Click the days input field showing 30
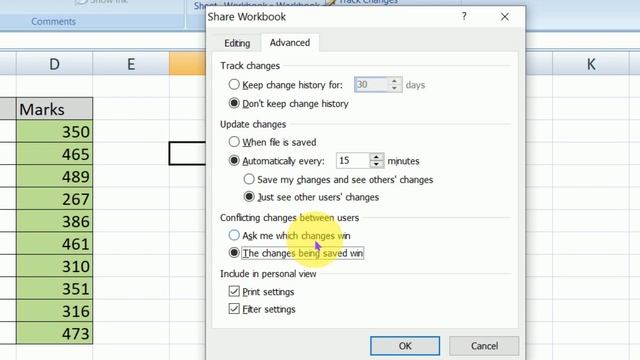The image size is (640, 360). pos(371,84)
